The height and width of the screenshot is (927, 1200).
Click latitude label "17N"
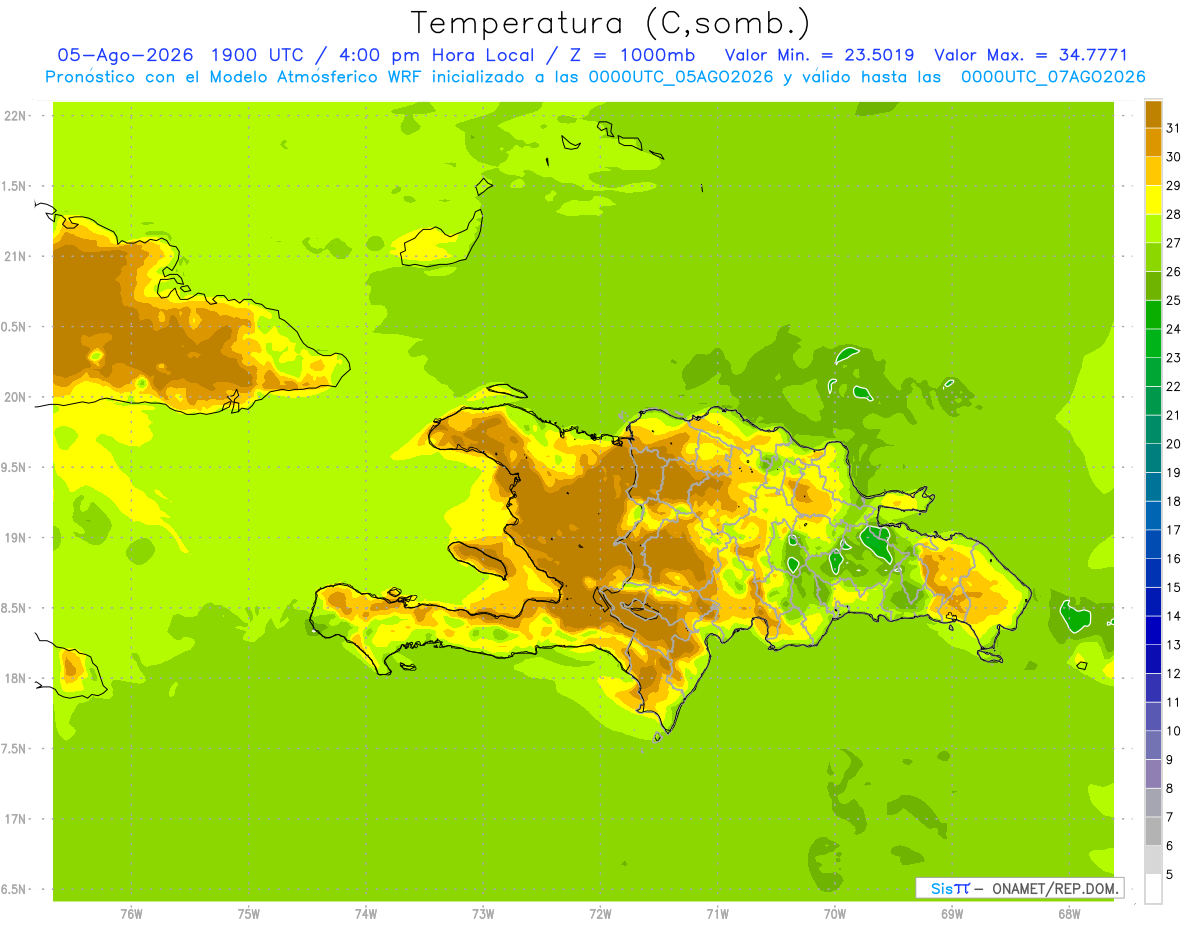point(14,819)
